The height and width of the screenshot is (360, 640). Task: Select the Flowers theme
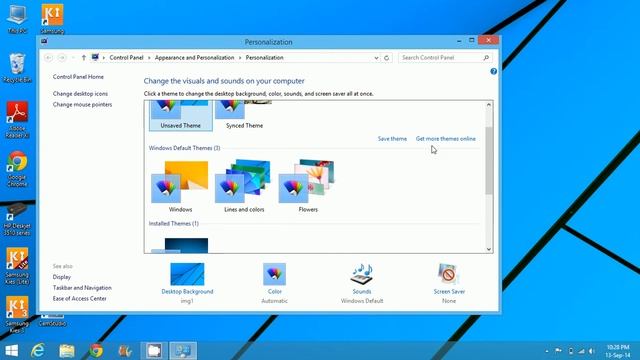pos(308,186)
